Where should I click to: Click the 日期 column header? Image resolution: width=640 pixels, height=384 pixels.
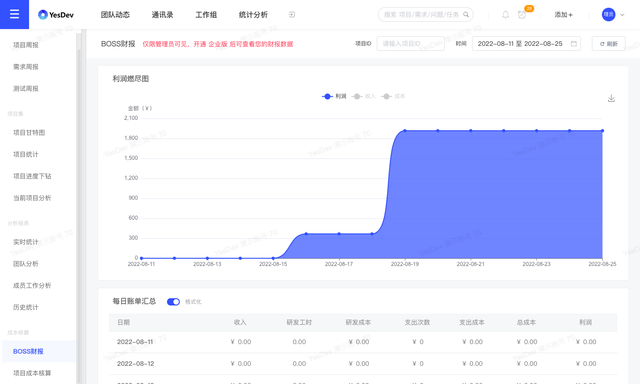click(123, 322)
